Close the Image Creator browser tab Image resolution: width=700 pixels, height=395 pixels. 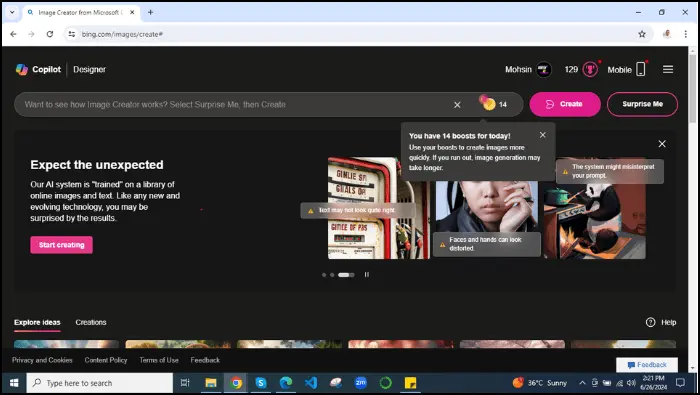coord(132,12)
